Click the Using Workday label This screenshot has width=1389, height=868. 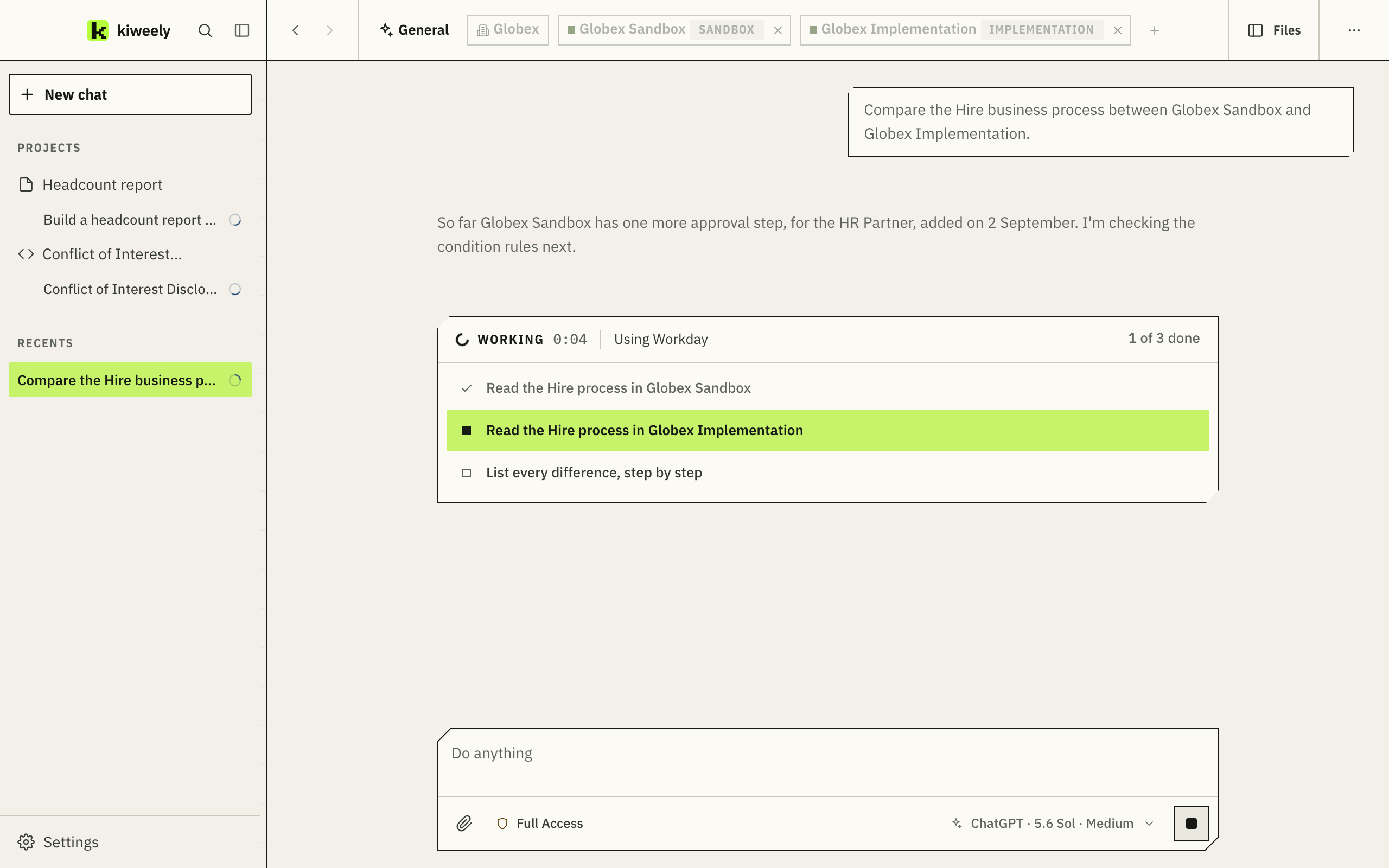[x=661, y=339]
